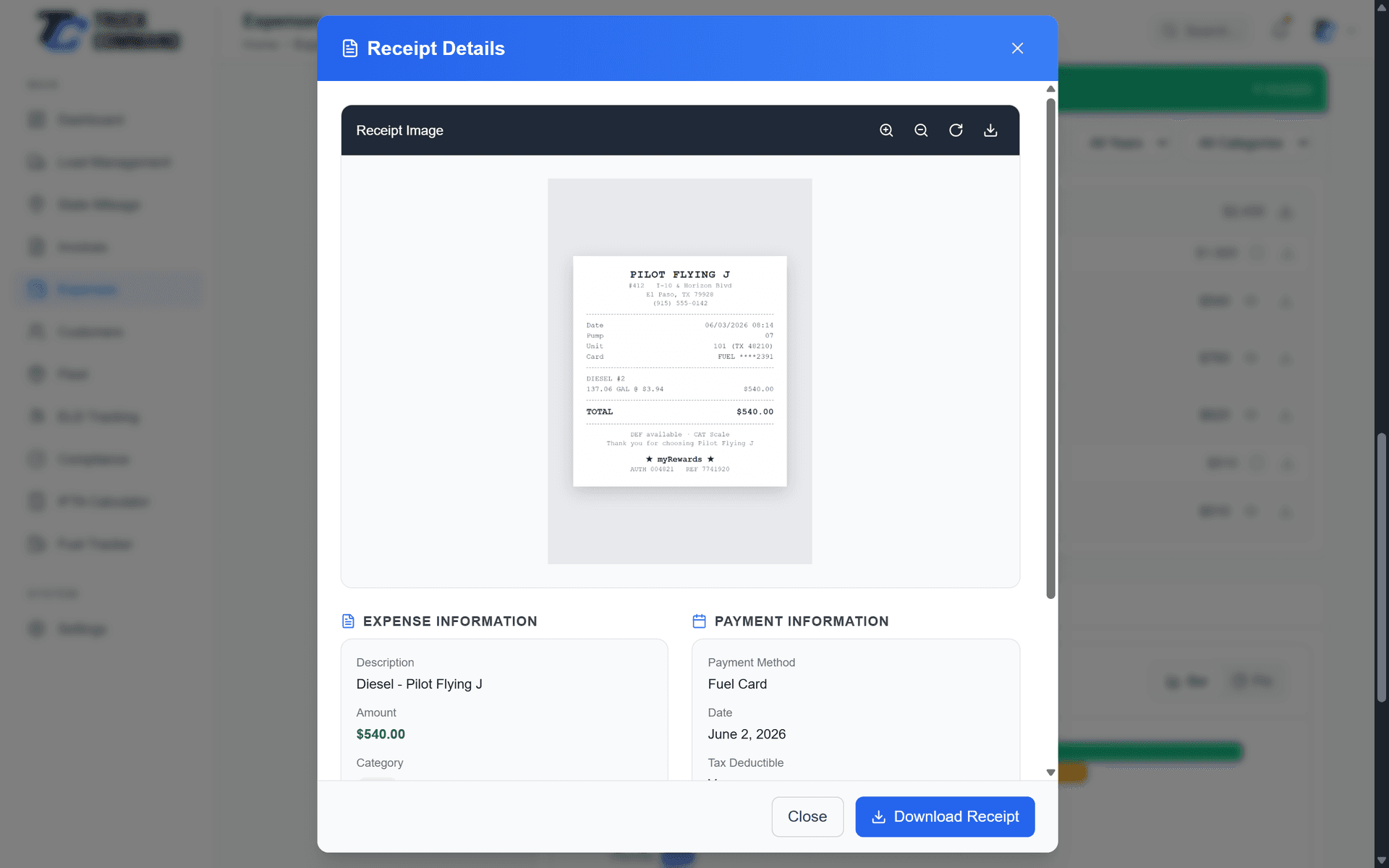Click the "Payment Method" field label
The height and width of the screenshot is (868, 1389).
click(751, 663)
